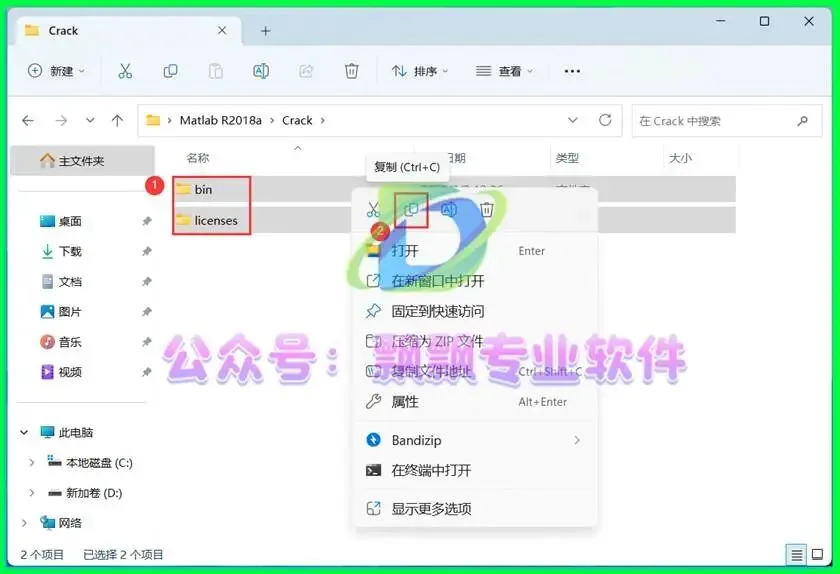This screenshot has width=840, height=574.
Task: Go back with the left arrow button
Action: pyautogui.click(x=28, y=121)
